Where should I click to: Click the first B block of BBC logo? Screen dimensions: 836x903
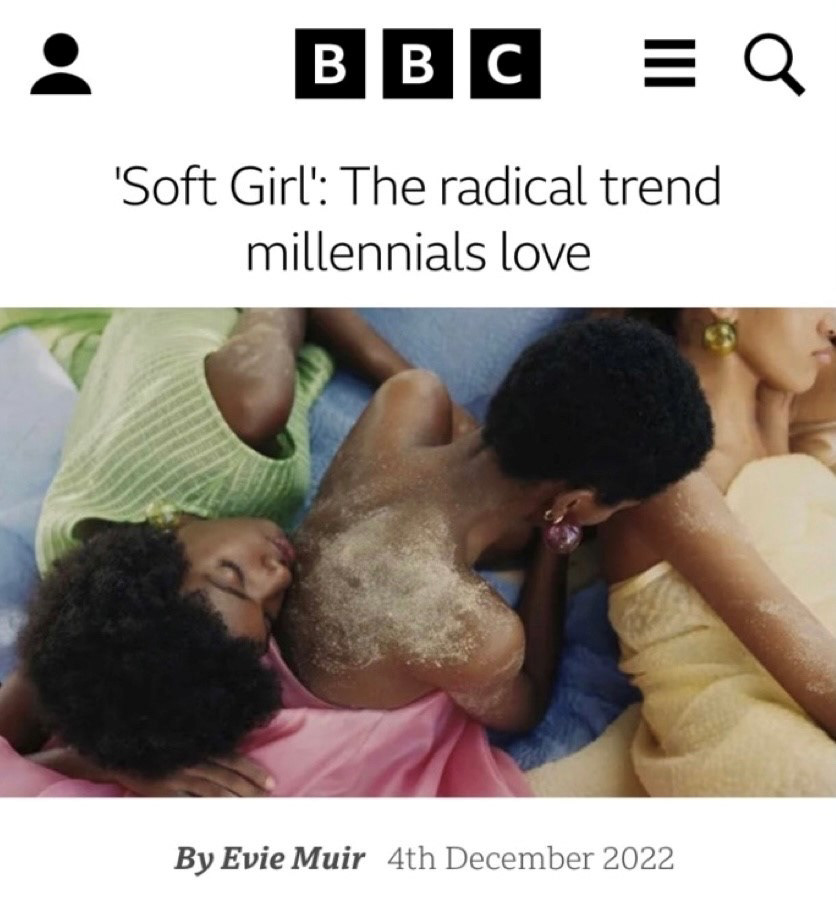pos(330,63)
